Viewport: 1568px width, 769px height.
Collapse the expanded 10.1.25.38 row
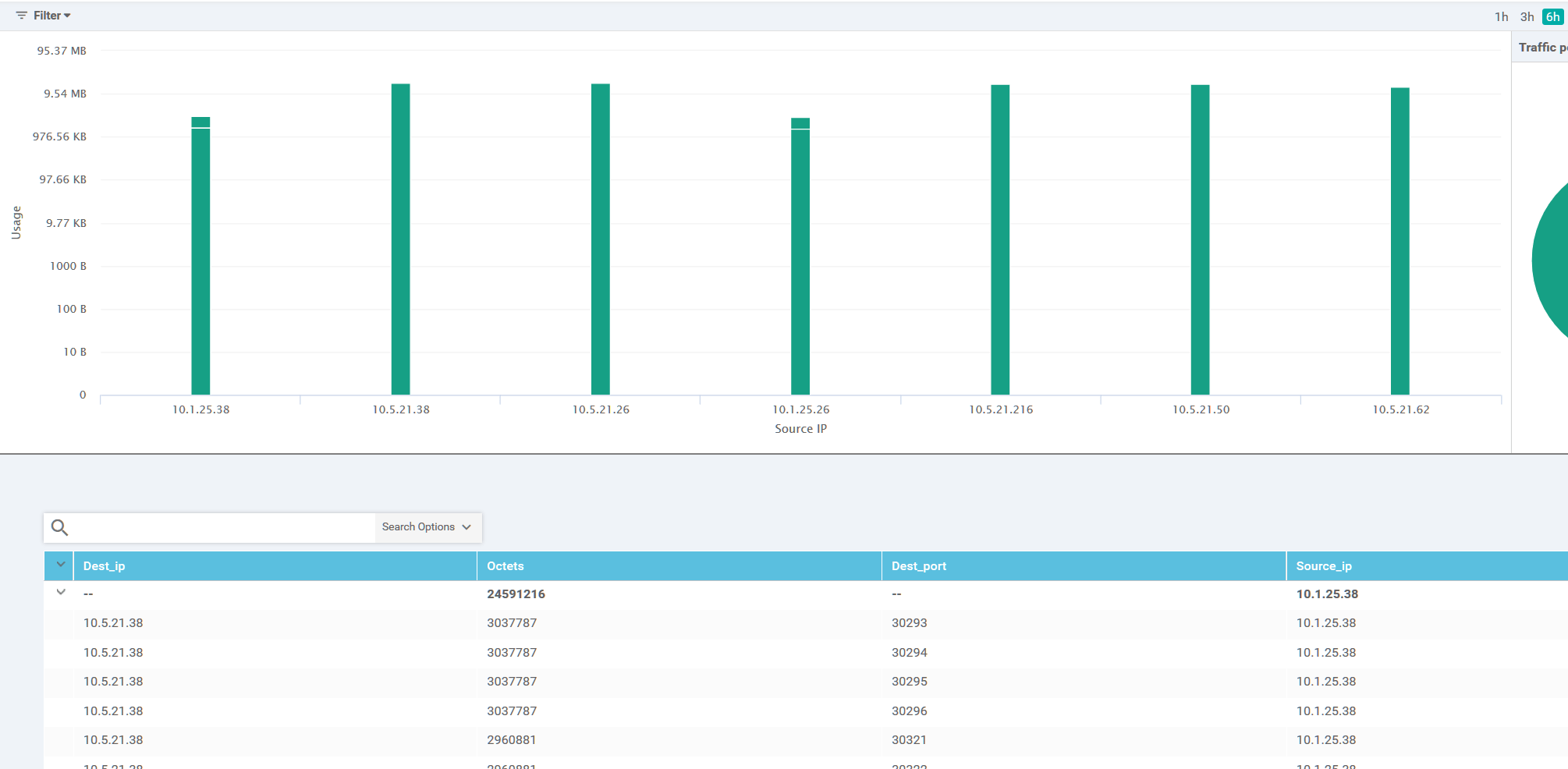point(61,592)
